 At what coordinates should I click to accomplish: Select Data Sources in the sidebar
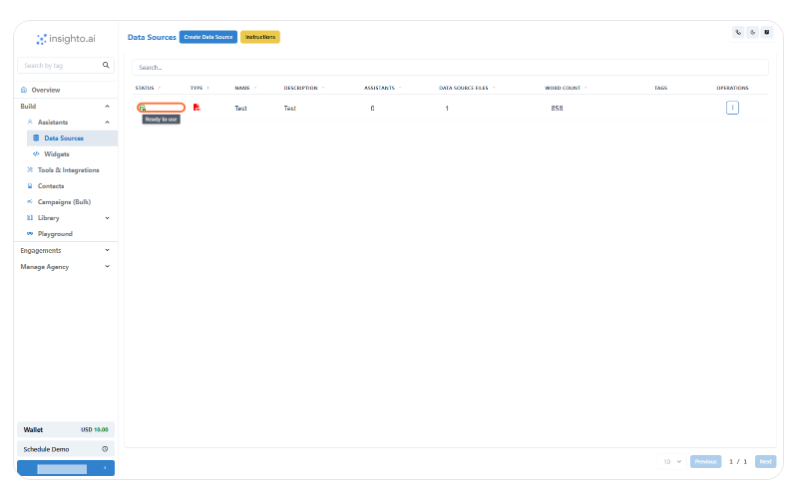point(72,138)
